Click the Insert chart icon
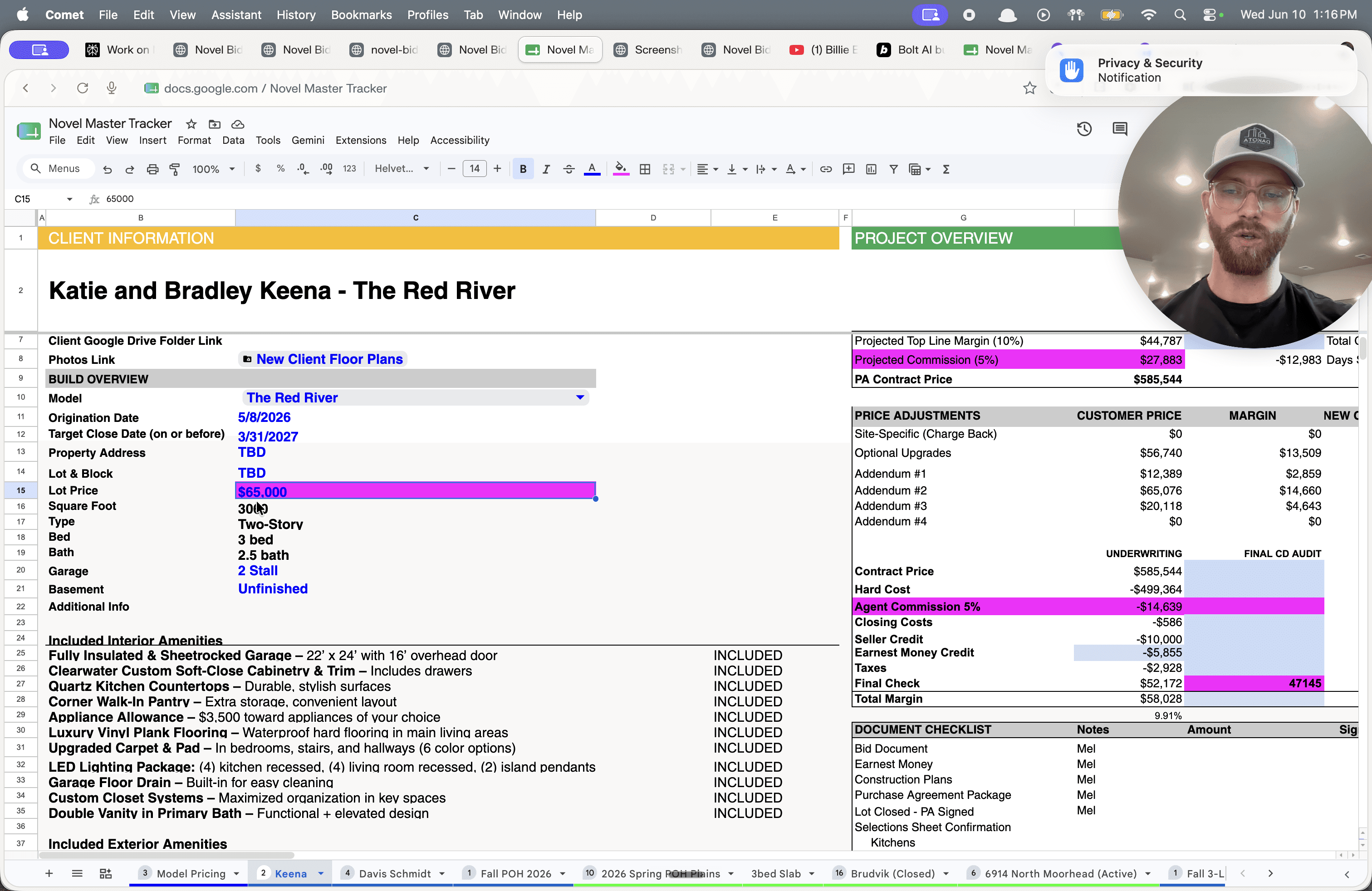The height and width of the screenshot is (891, 1372). [x=871, y=169]
